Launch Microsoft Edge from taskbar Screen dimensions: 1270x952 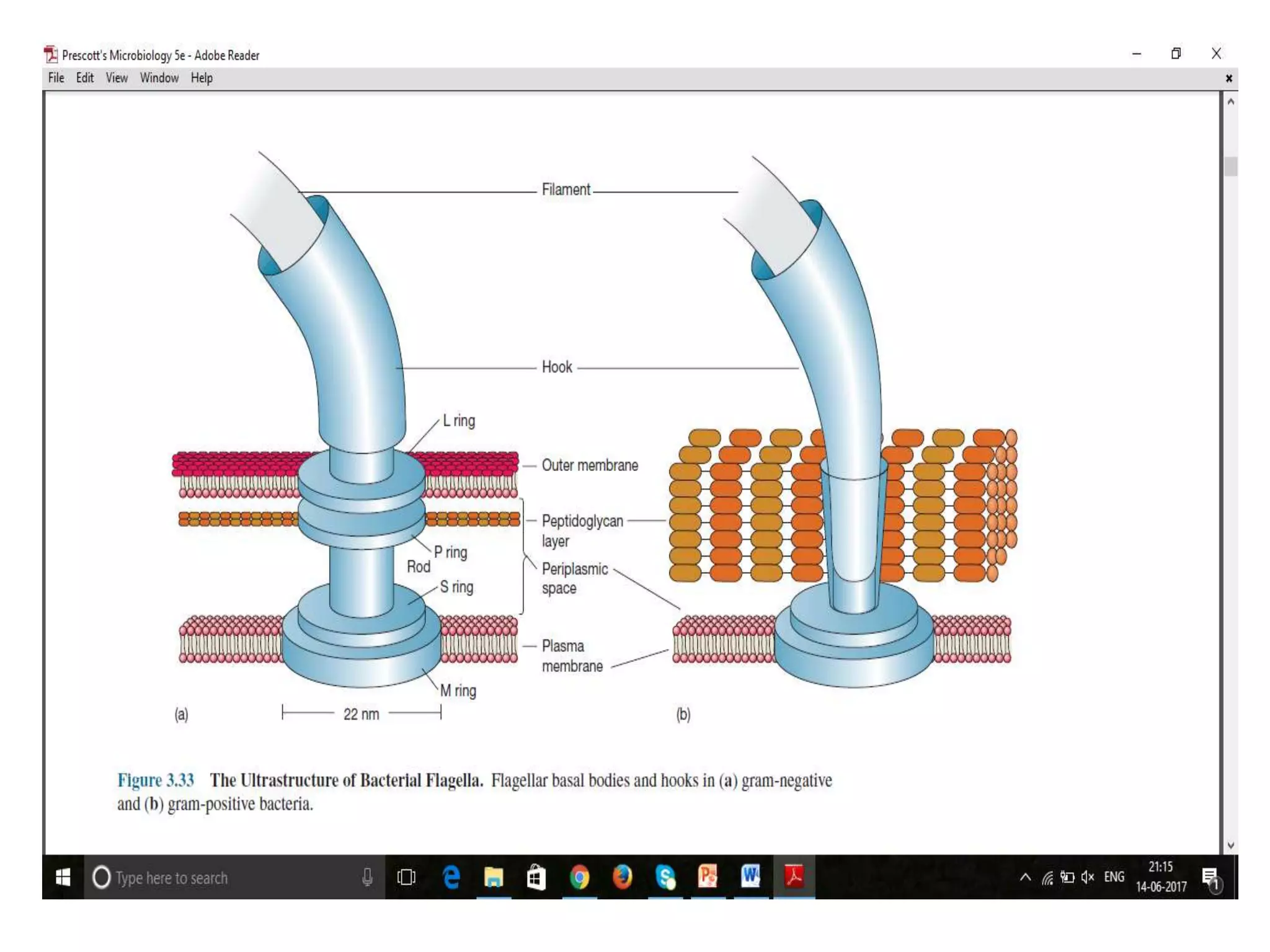coord(451,877)
